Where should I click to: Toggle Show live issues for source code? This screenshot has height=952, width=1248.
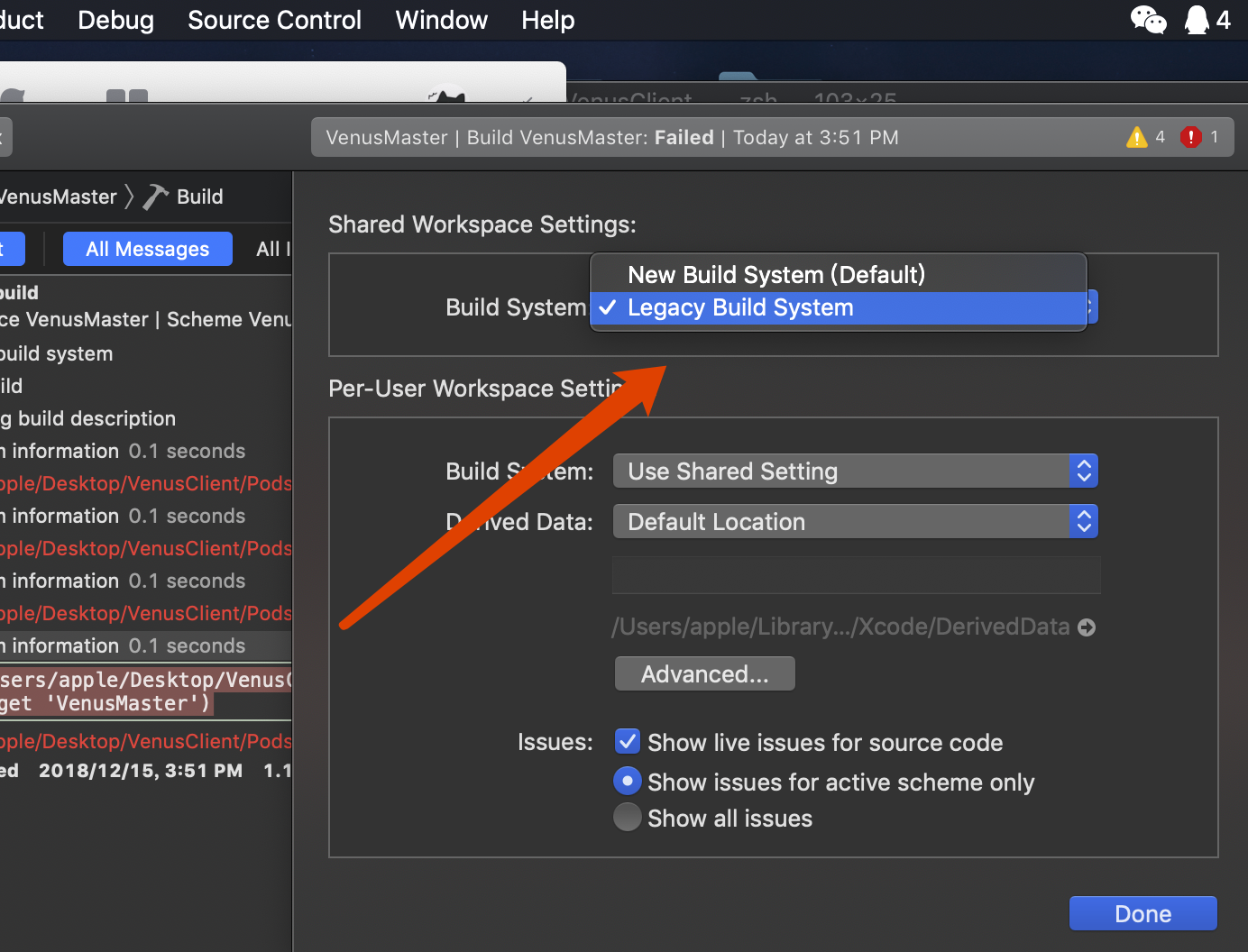point(628,742)
